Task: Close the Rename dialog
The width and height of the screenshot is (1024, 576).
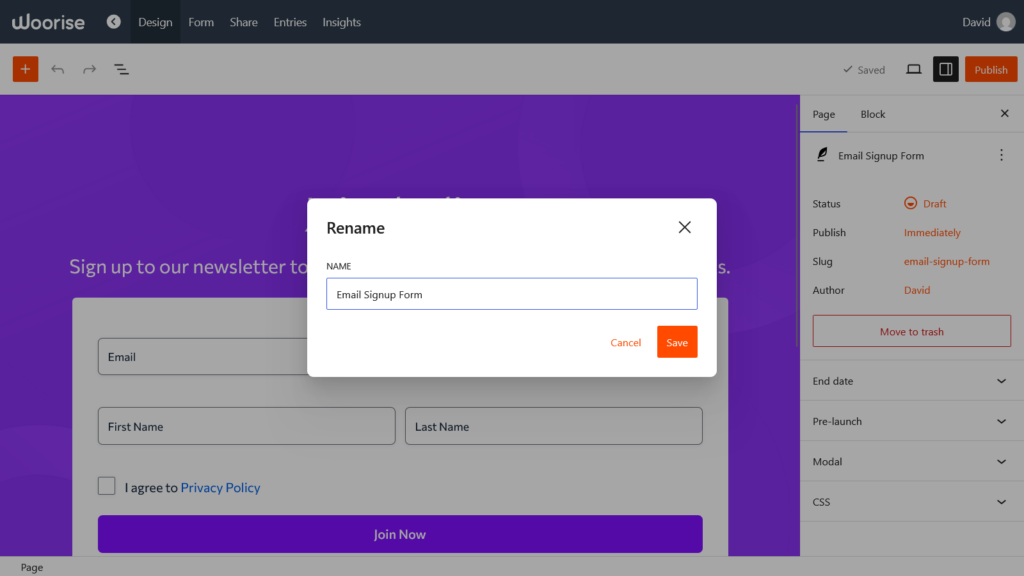Action: (x=684, y=227)
